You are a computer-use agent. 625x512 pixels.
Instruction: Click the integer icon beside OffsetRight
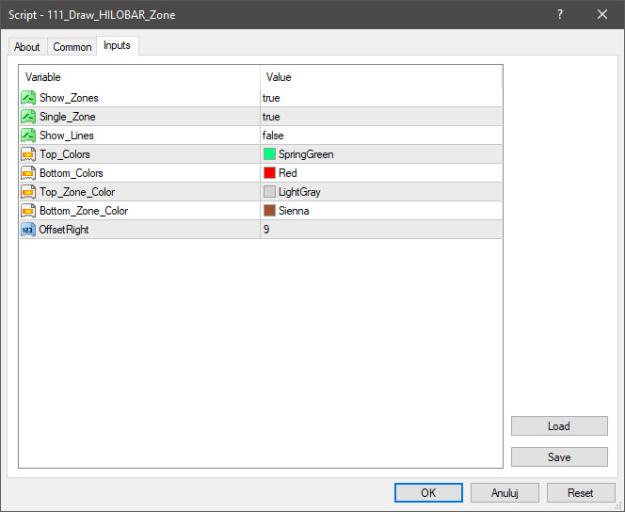pos(28,230)
